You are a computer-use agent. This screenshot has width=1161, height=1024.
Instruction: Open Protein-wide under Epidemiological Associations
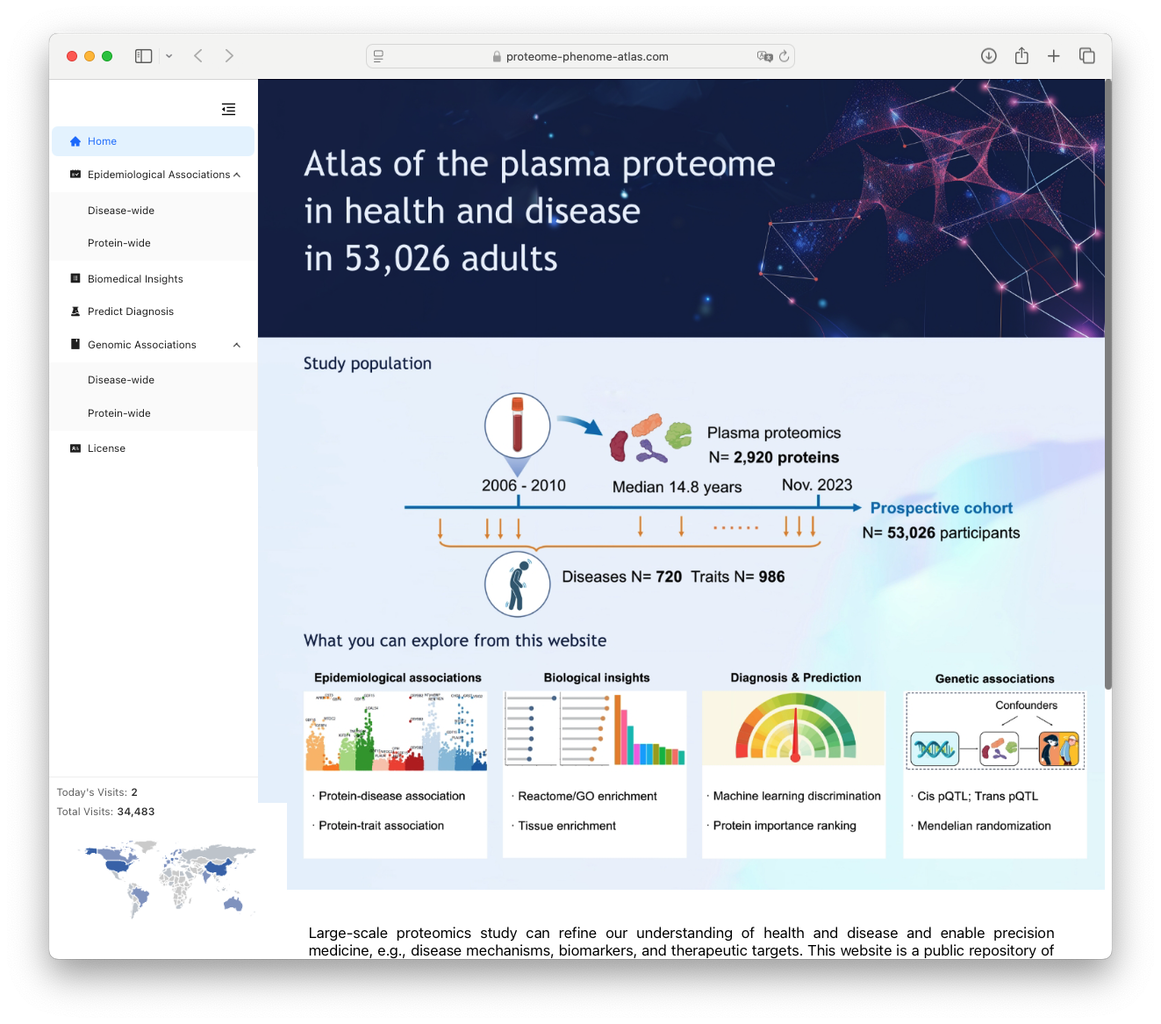(118, 243)
